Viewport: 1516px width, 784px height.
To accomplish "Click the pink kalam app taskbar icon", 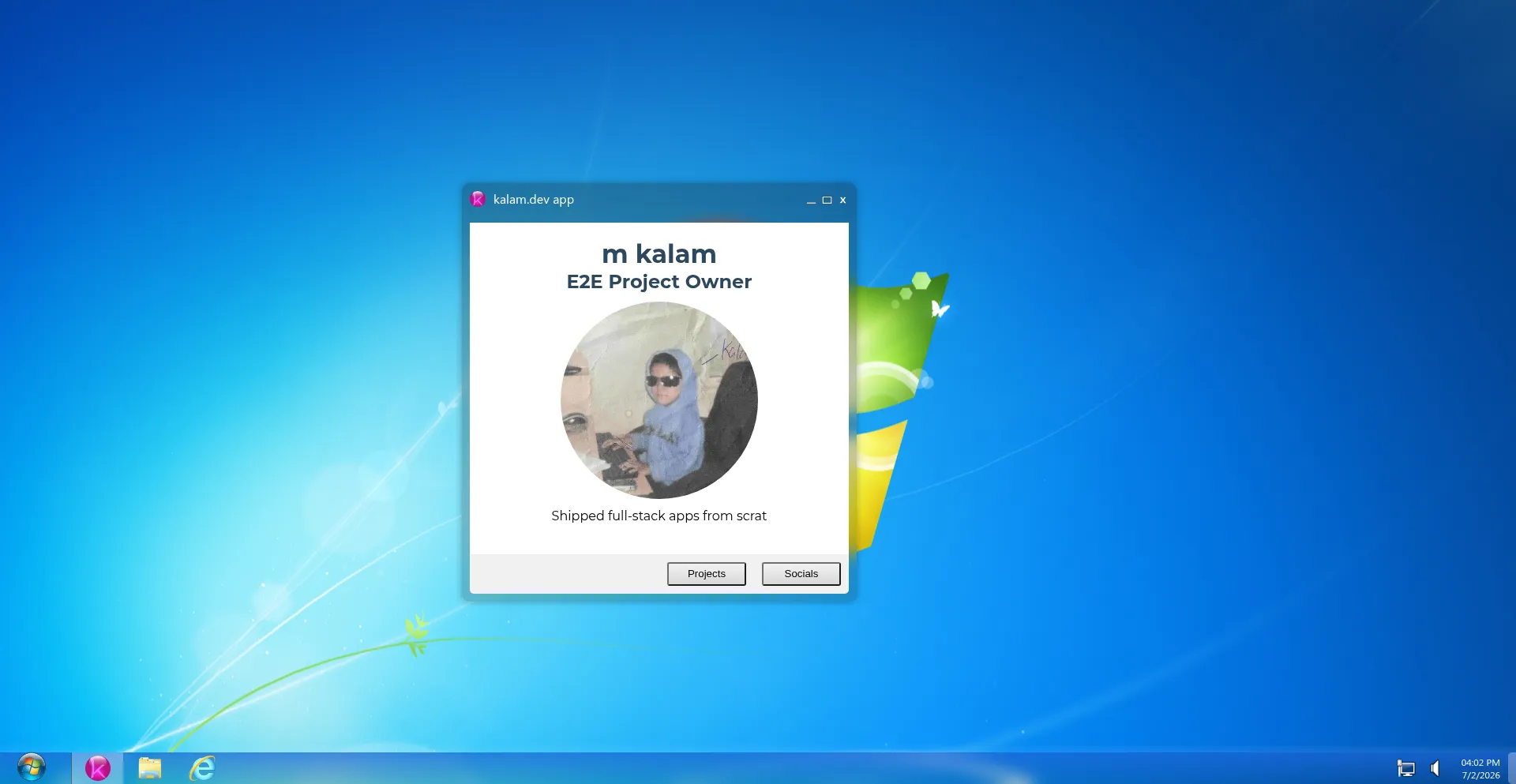I will coord(98,768).
